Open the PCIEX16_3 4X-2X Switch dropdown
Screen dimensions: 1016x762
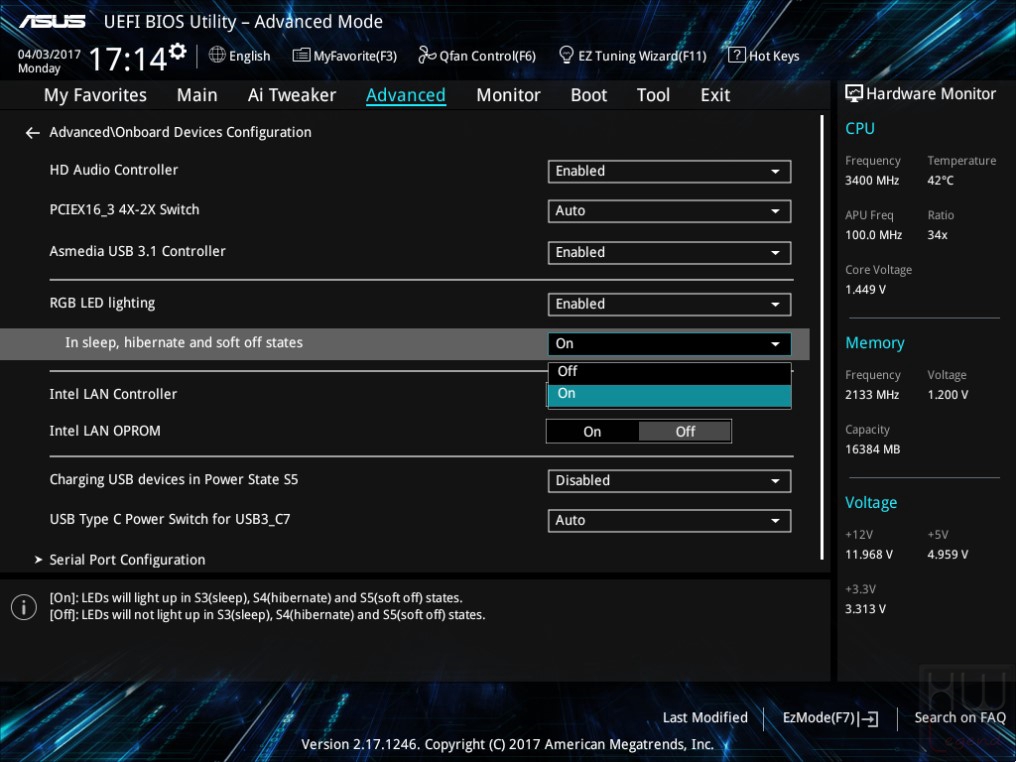pyautogui.click(x=669, y=211)
